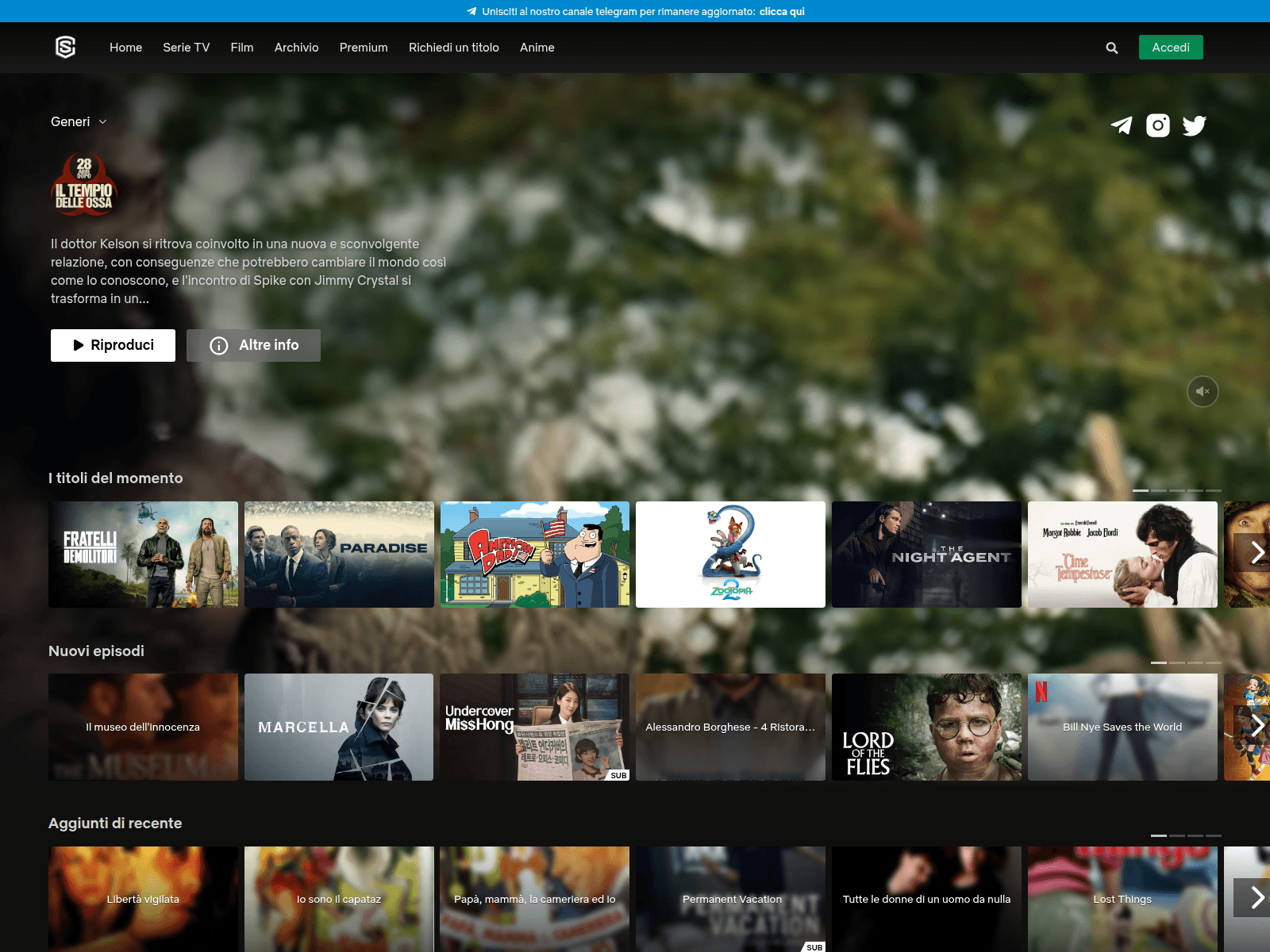1270x952 pixels.
Task: Open Richiedi un titolo page
Action: pos(454,48)
